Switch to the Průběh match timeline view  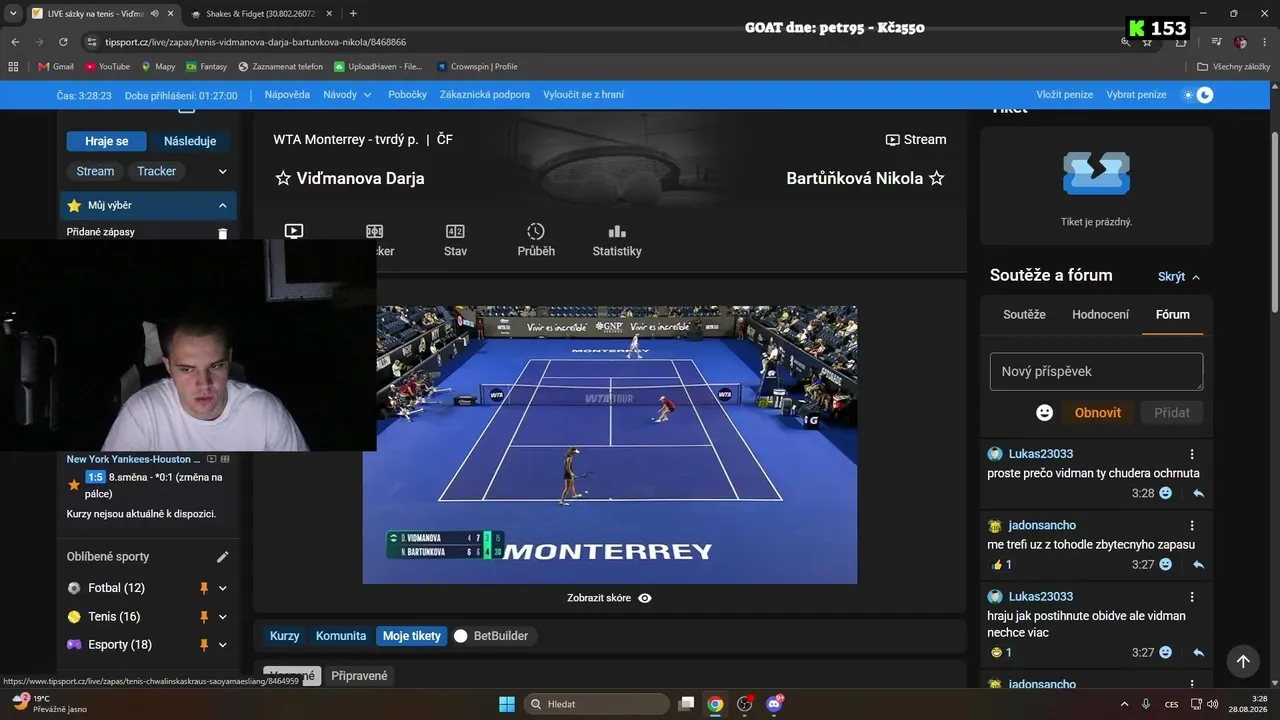536,240
